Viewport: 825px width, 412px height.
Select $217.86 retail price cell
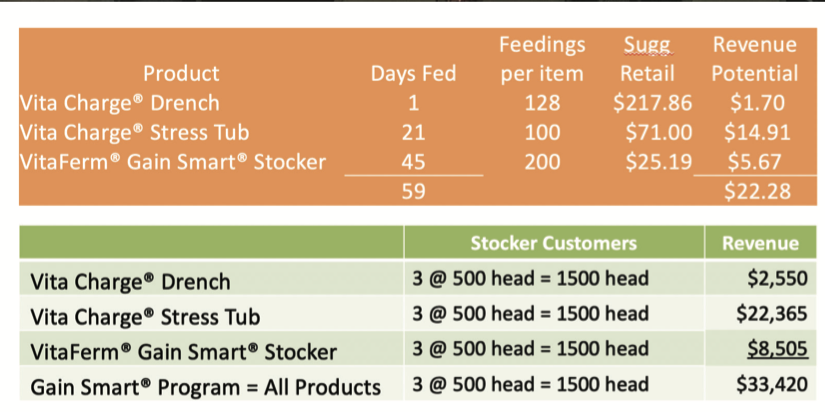pos(652,103)
